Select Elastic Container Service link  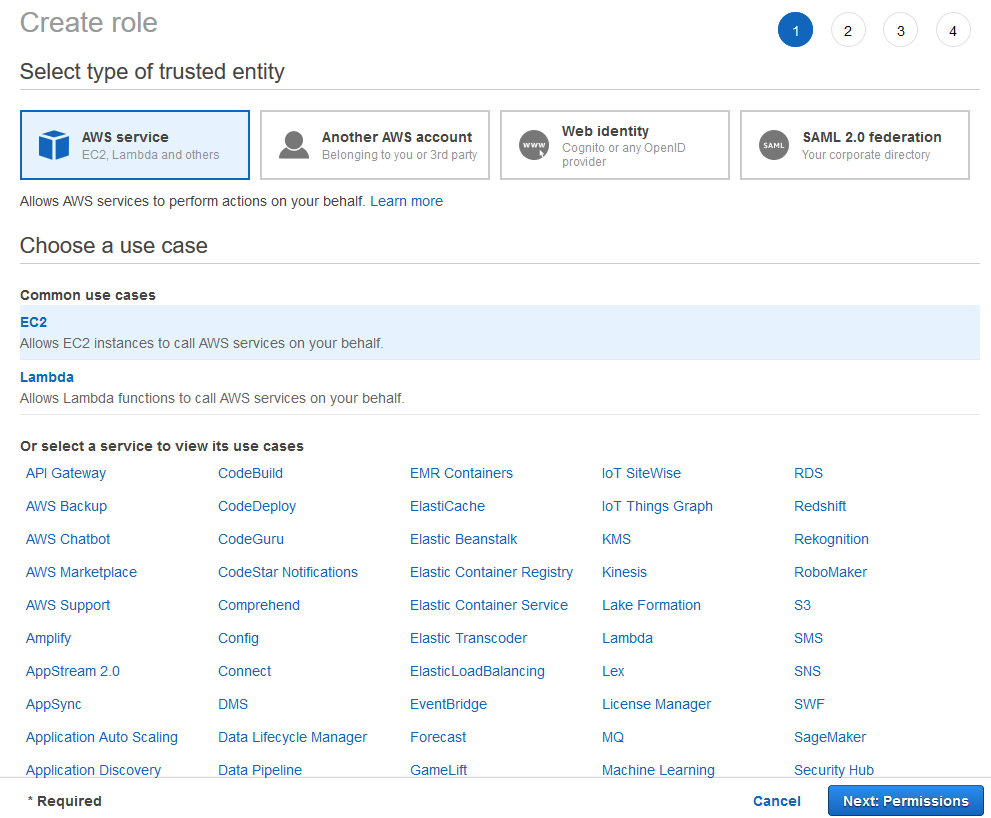click(489, 605)
